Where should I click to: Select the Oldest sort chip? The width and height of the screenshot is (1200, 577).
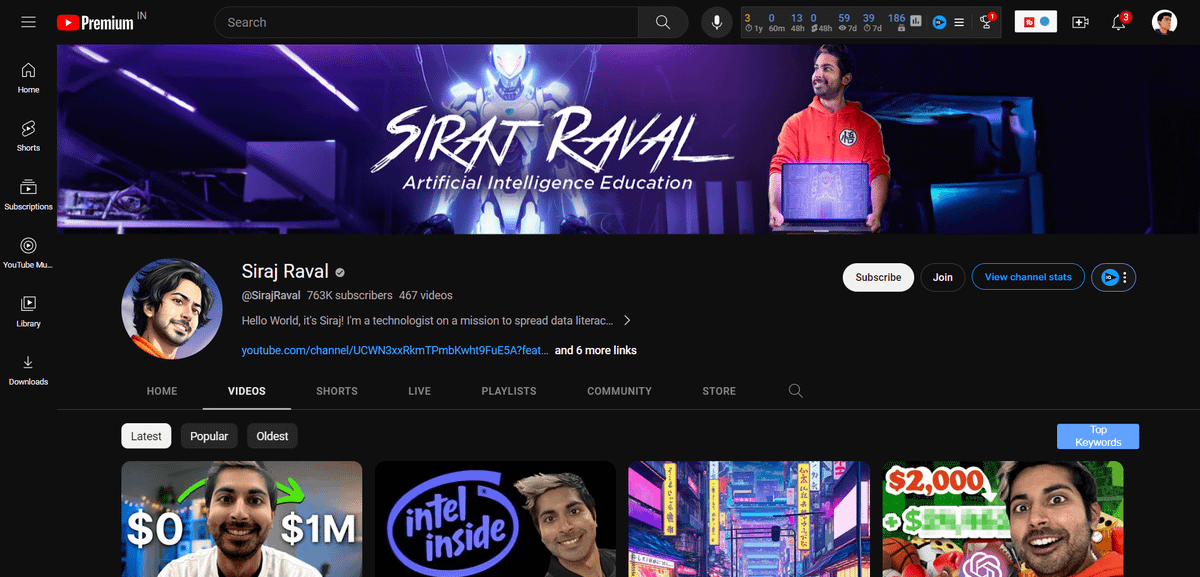click(272, 436)
